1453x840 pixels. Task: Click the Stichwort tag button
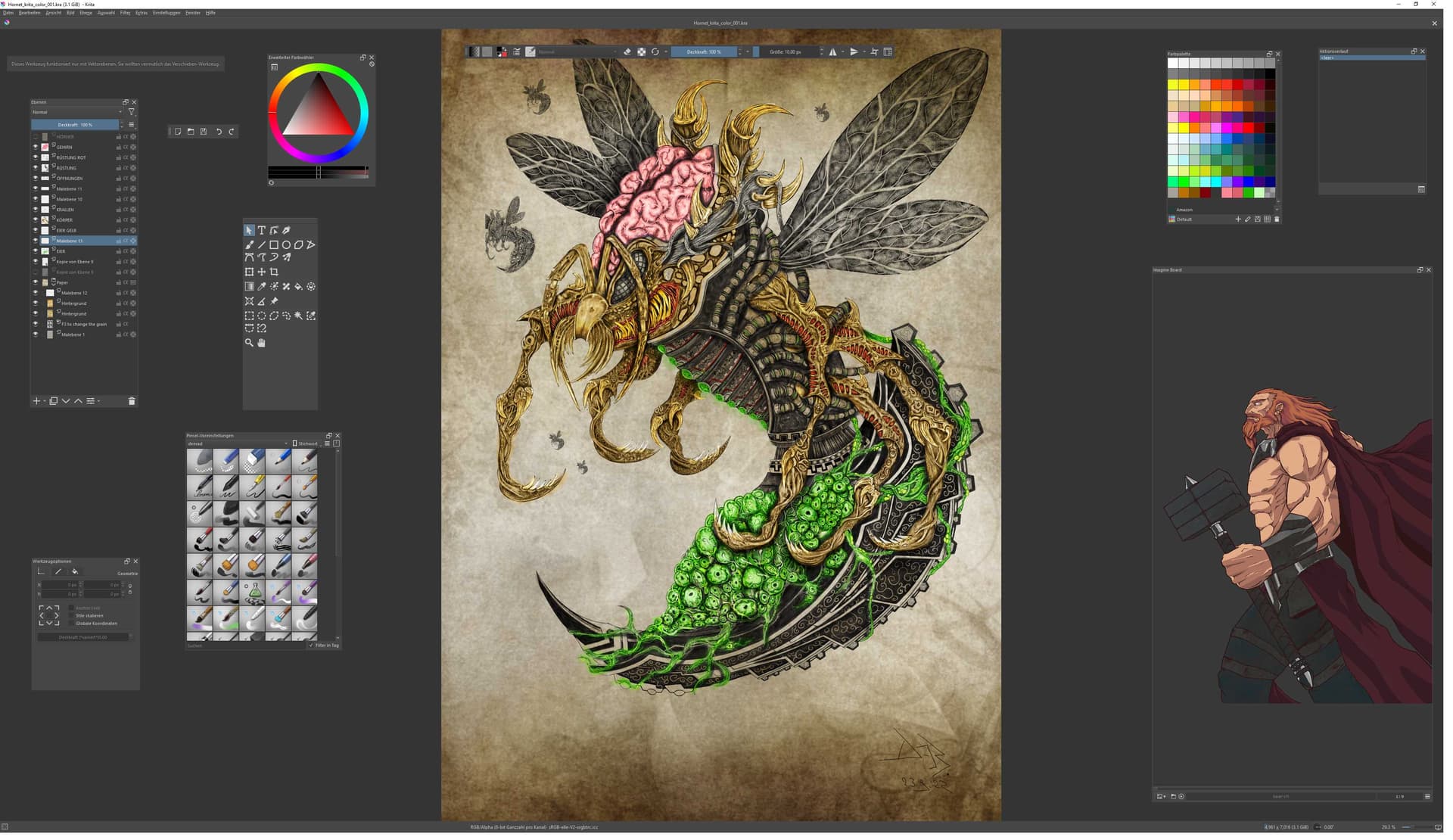pyautogui.click(x=306, y=445)
